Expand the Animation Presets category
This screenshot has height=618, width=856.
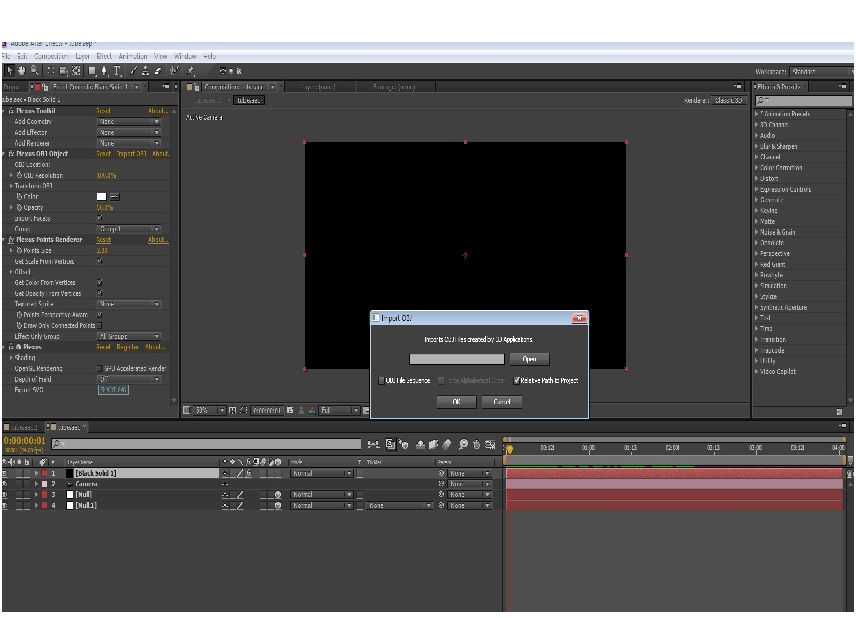pyautogui.click(x=782, y=114)
